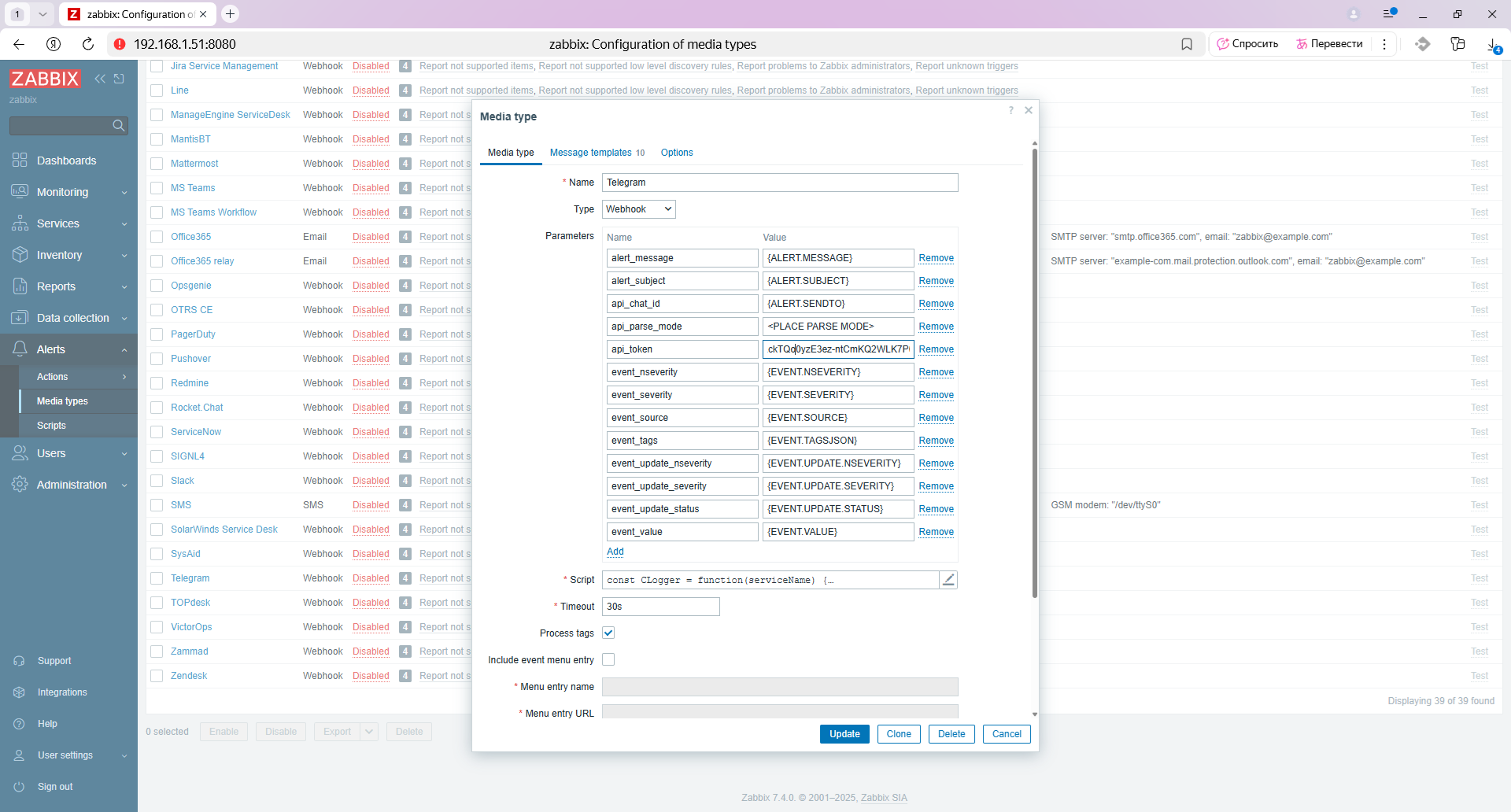Collapse the sidebar with double-arrow icon
The width and height of the screenshot is (1511, 812).
[100, 79]
